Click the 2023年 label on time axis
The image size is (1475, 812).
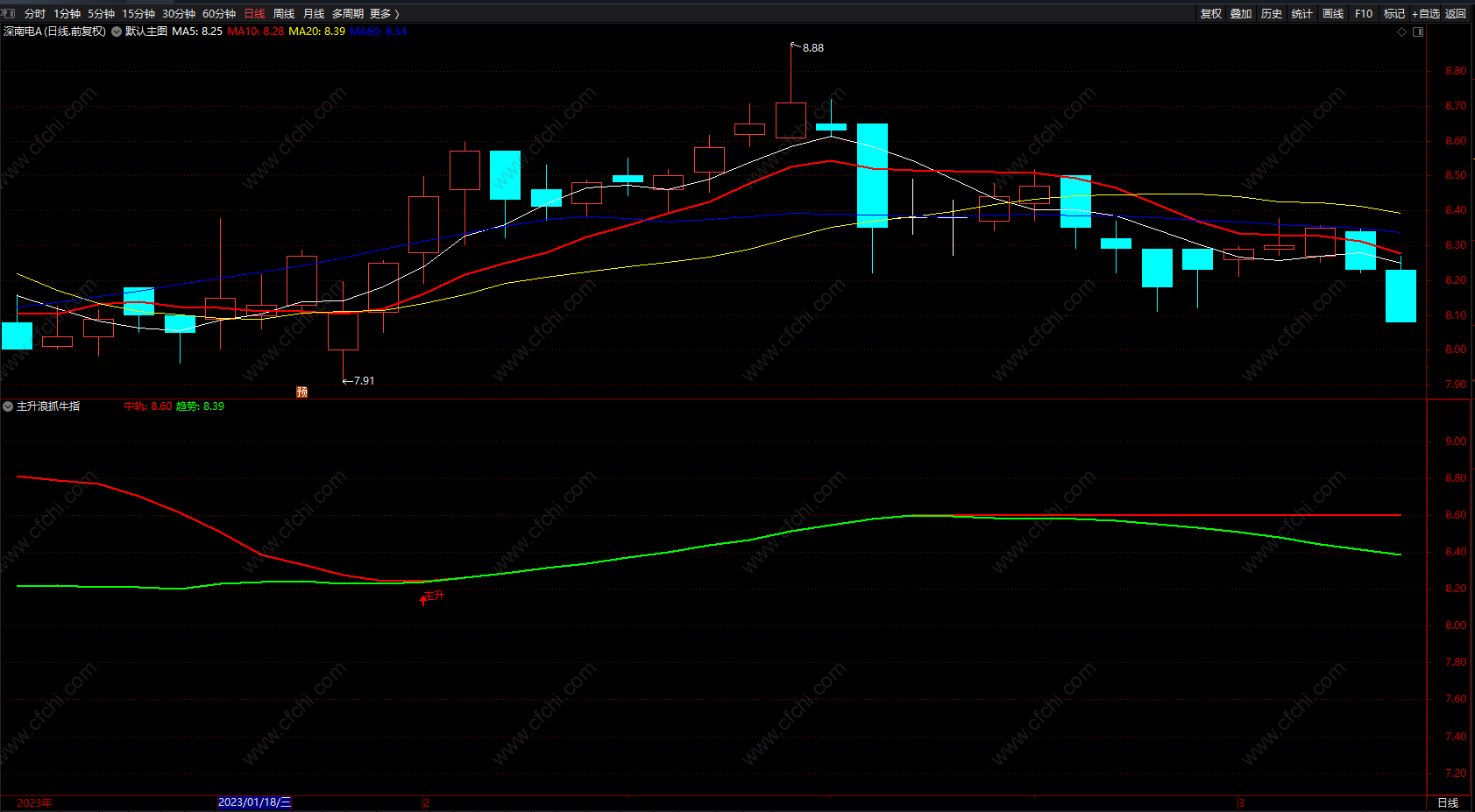[34, 803]
